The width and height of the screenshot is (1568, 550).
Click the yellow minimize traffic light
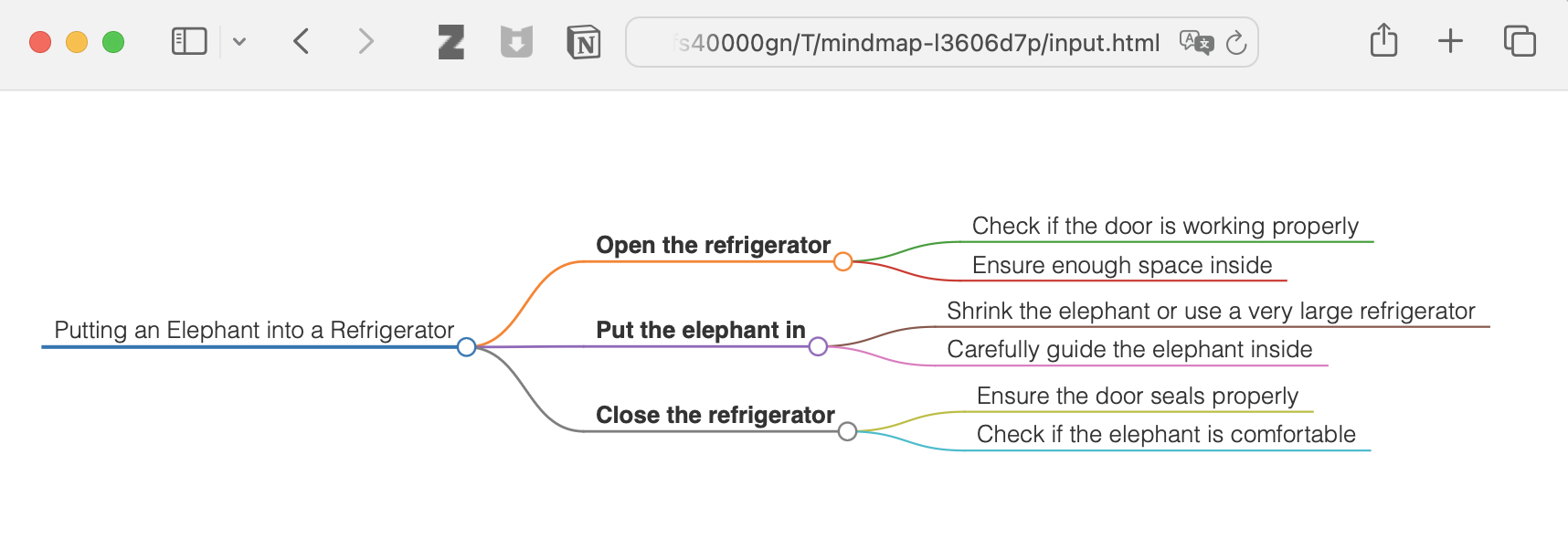(76, 41)
